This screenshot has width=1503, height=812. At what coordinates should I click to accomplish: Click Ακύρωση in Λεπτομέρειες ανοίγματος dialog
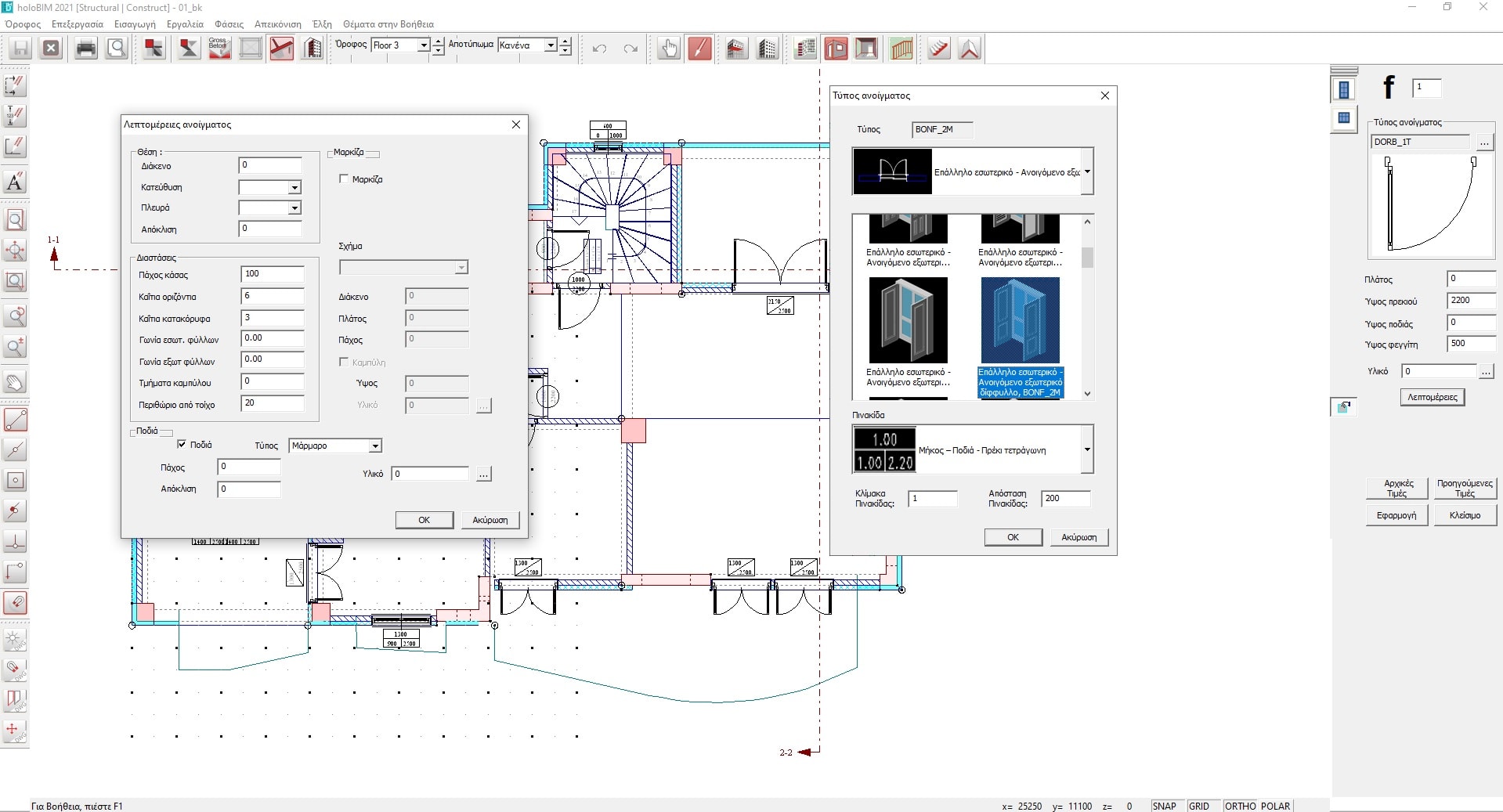(490, 520)
